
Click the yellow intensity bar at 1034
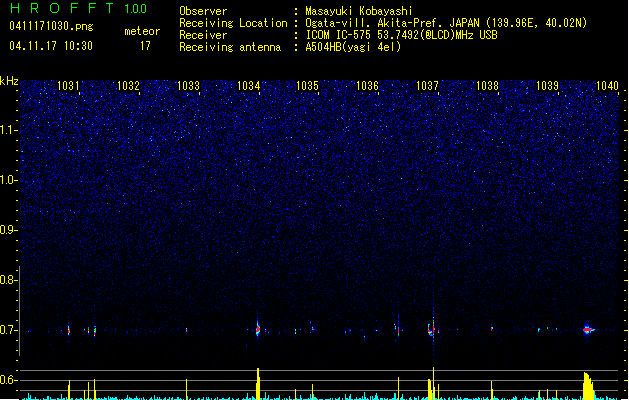coord(258,384)
